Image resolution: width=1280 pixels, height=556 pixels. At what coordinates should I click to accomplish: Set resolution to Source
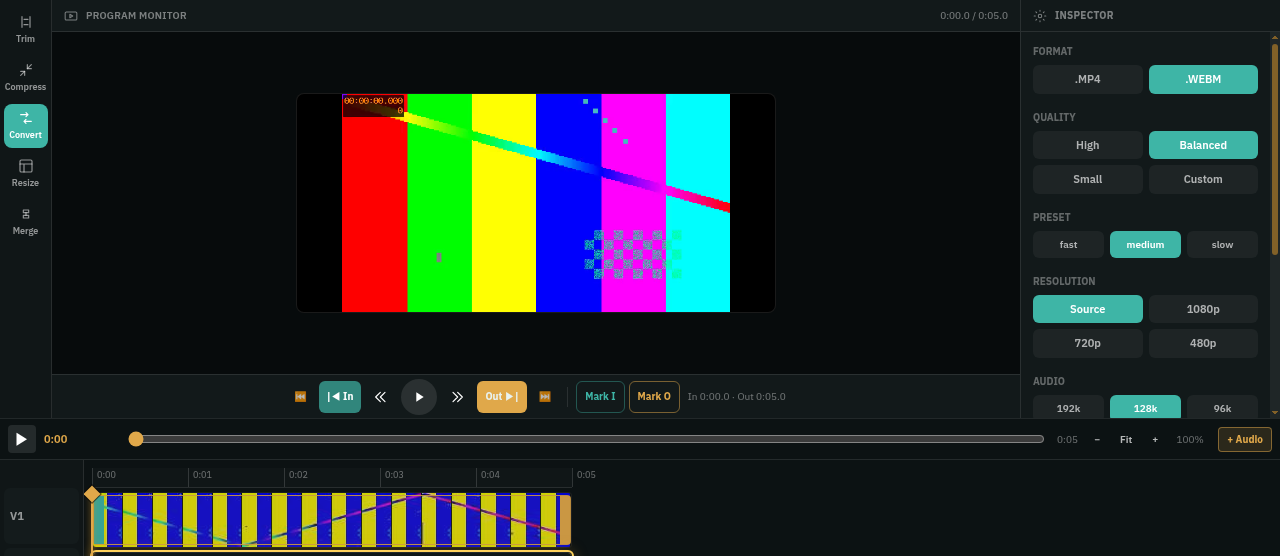tap(1088, 309)
